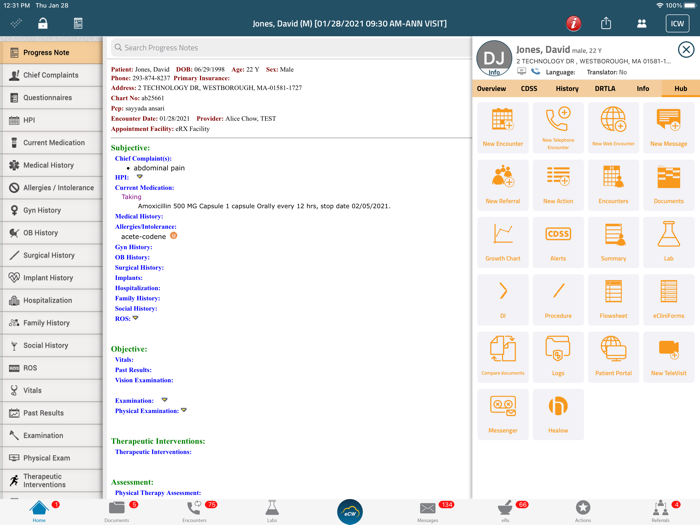700x525 pixels.
Task: View the Growth Chart
Action: click(503, 242)
